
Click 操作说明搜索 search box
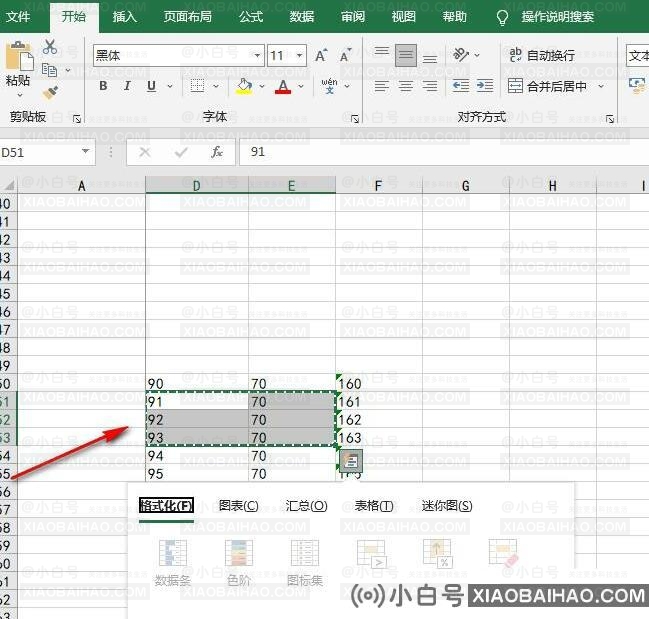(557, 17)
